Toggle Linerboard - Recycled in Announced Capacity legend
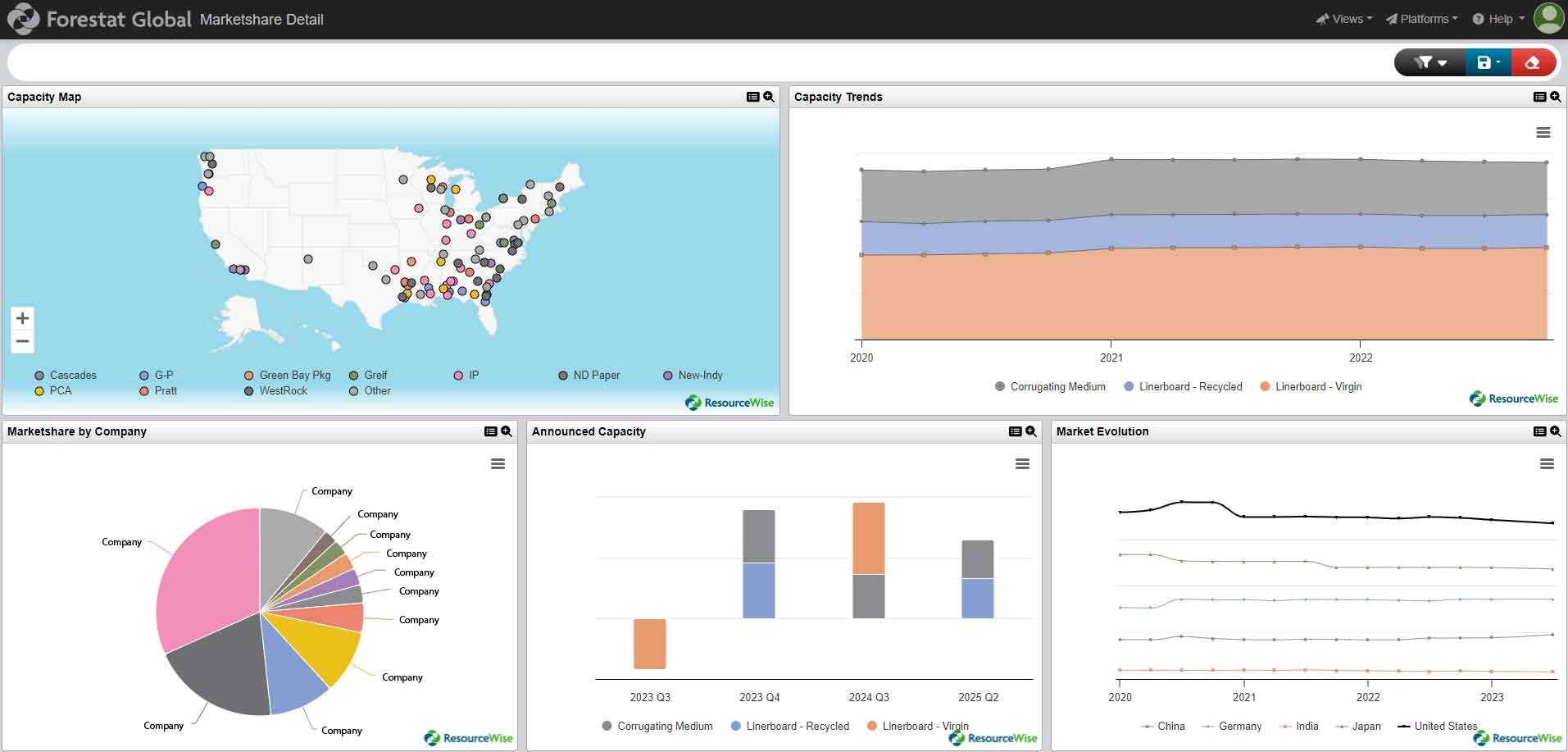The height and width of the screenshot is (752, 1568). (790, 727)
